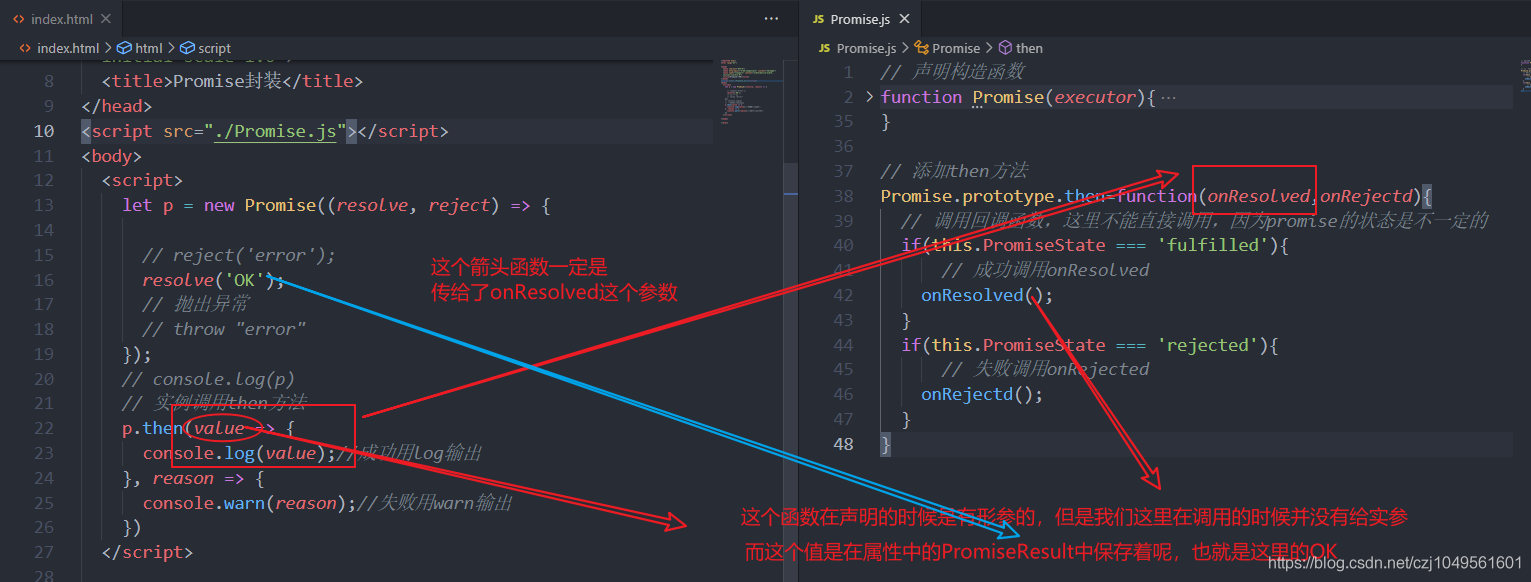This screenshot has width=1531, height=582.
Task: Open the editor More Actions ellipsis menu
Action: click(x=771, y=19)
